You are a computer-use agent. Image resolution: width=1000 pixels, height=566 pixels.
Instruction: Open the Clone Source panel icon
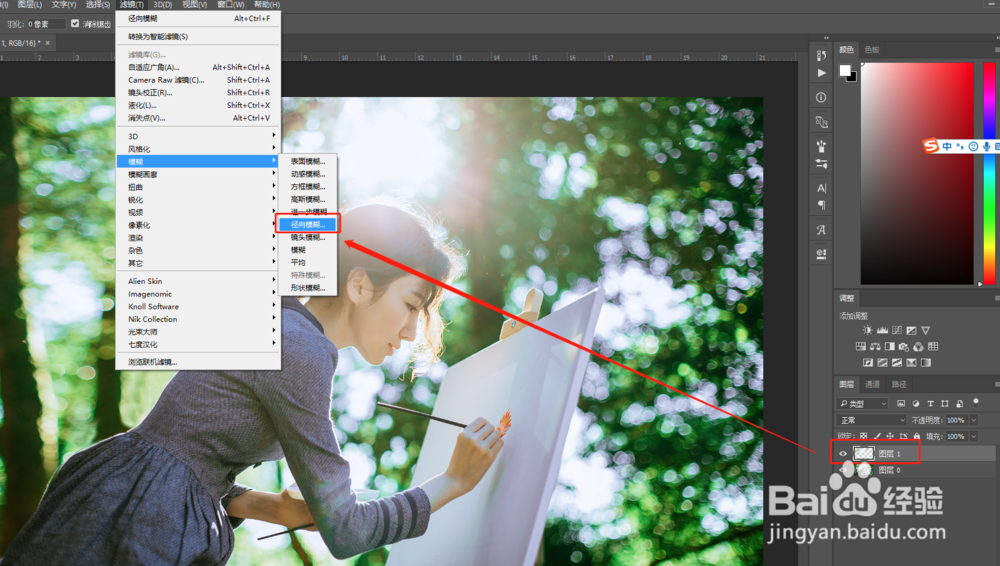click(821, 121)
